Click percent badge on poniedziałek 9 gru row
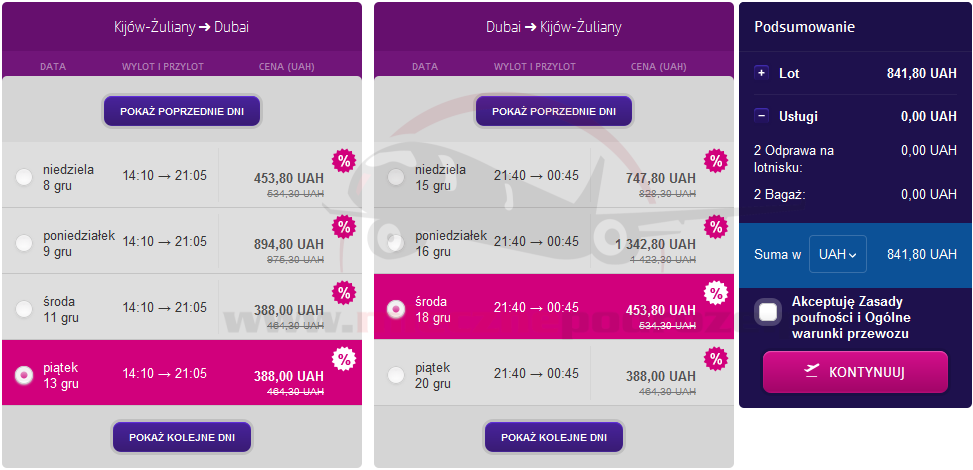The image size is (973, 470). pyautogui.click(x=344, y=227)
